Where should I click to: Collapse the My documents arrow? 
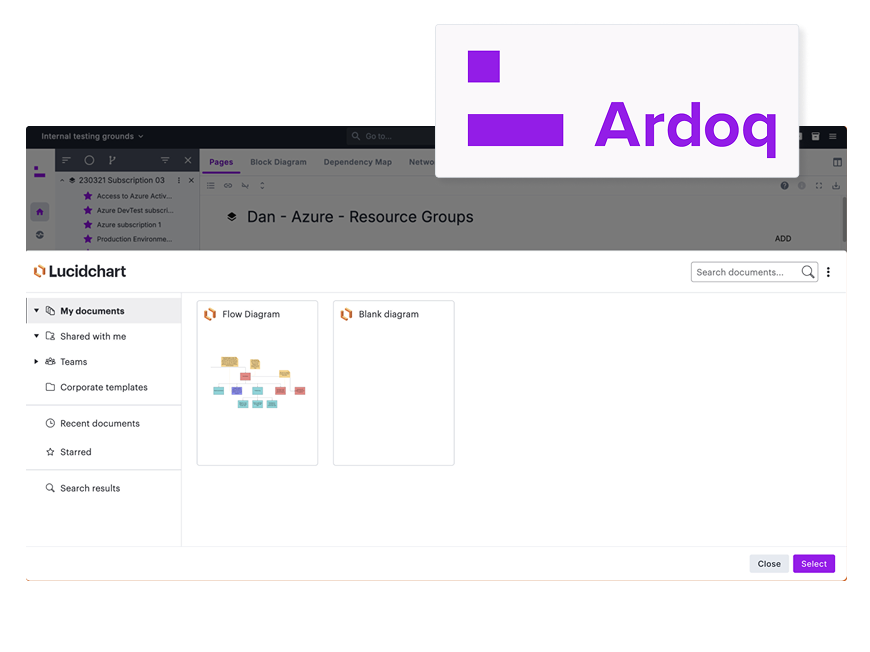pyautogui.click(x=37, y=311)
